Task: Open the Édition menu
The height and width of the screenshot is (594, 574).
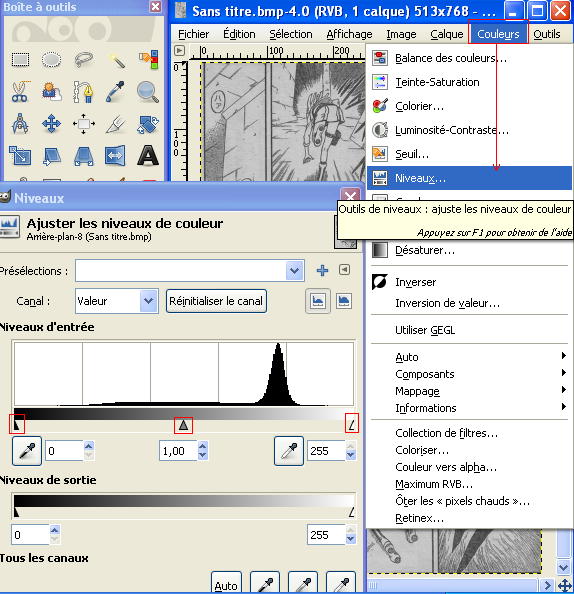Action: pos(239,34)
